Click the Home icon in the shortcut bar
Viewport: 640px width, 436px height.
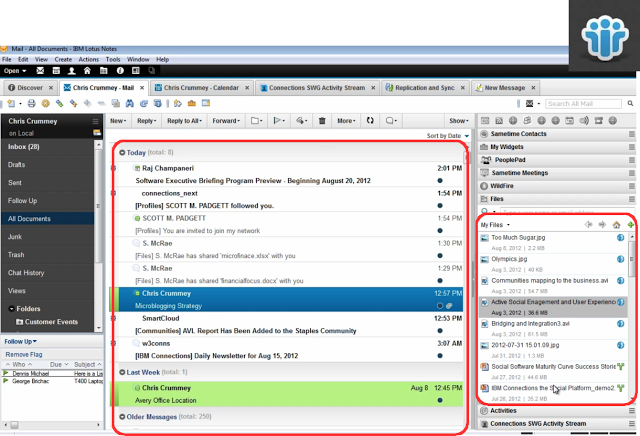coord(87,71)
